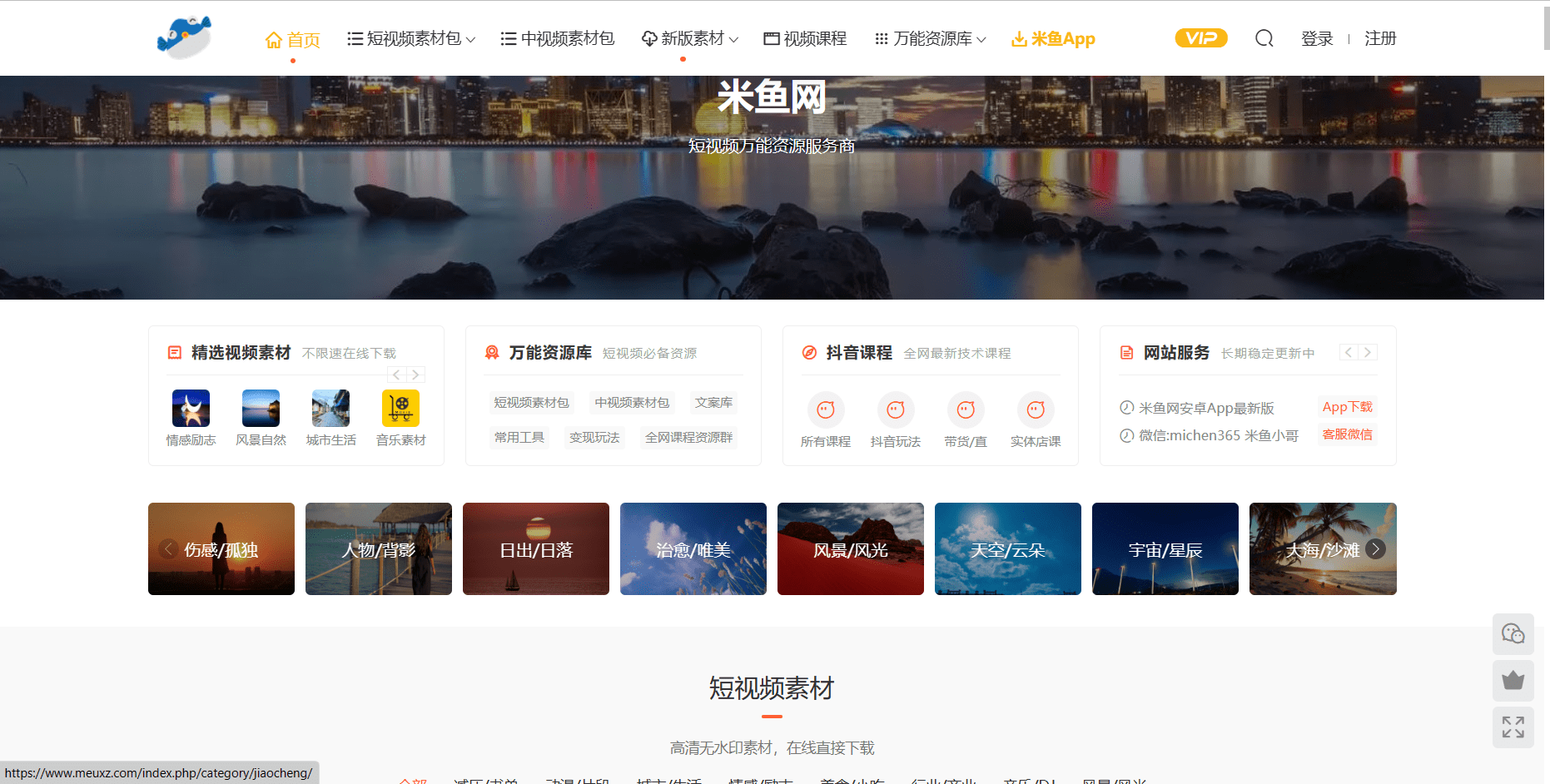
Task: Click 短视频素材包 tag in 万能资源库
Action: click(x=531, y=403)
